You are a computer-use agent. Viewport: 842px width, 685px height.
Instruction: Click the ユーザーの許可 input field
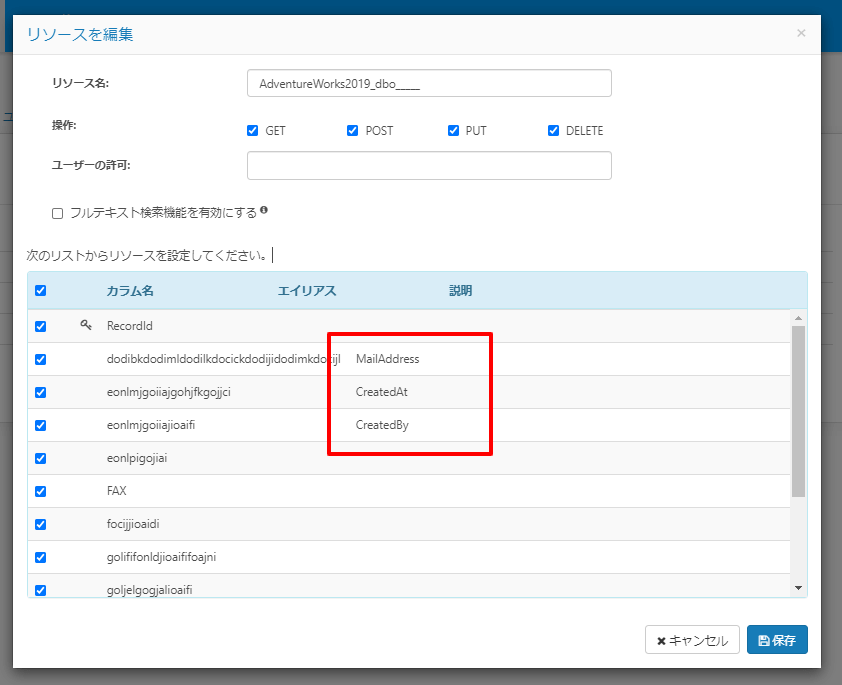pyautogui.click(x=429, y=165)
